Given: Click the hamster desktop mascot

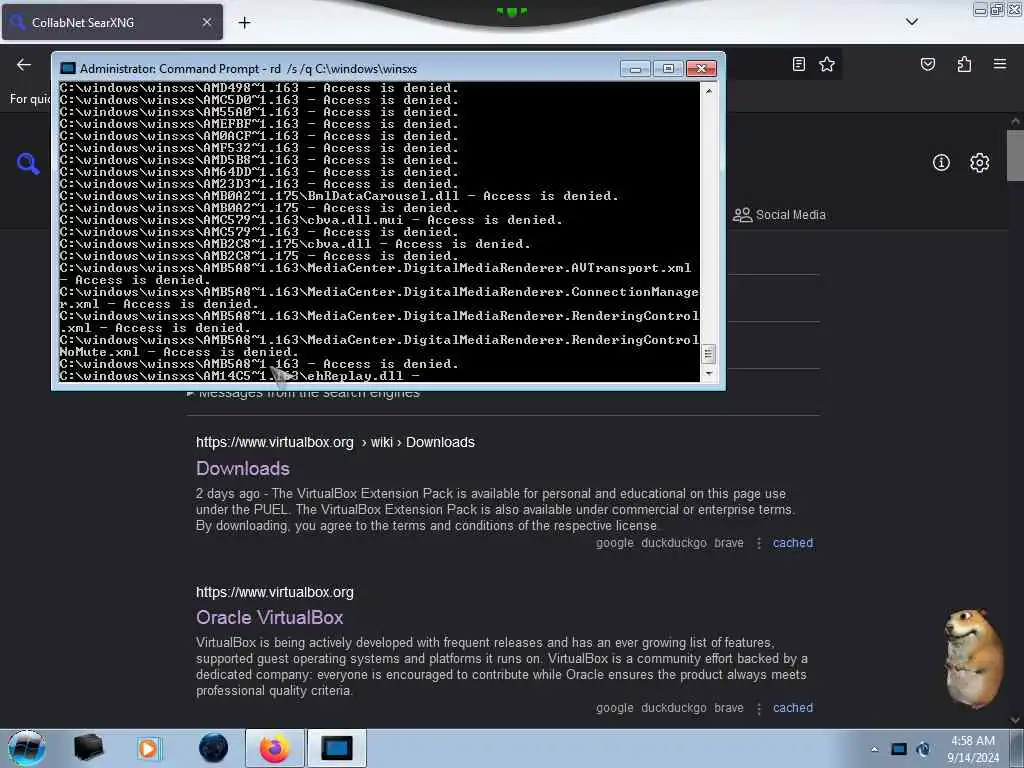Looking at the screenshot, I should pyautogui.click(x=974, y=658).
